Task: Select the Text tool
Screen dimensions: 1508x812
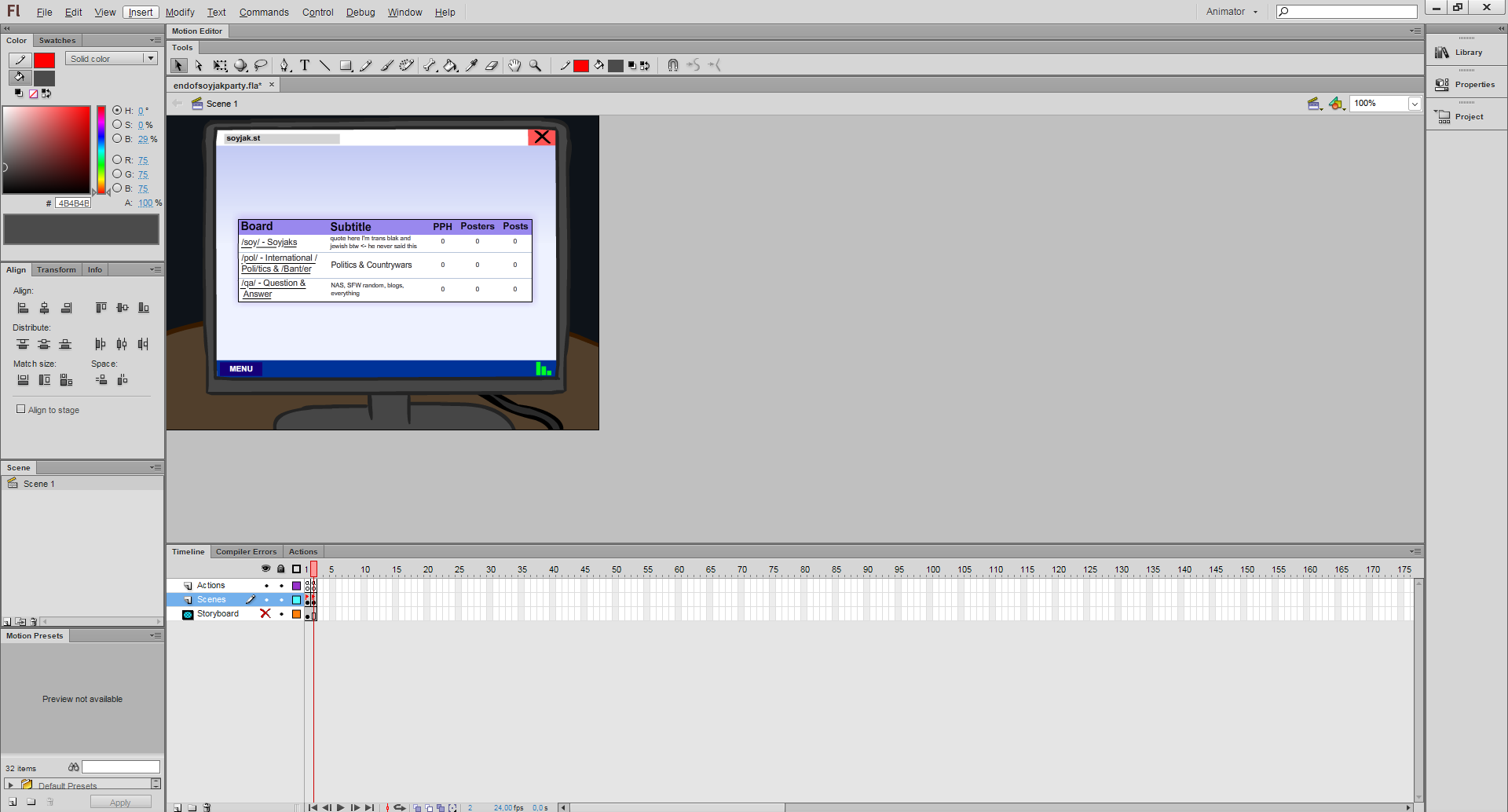Action: tap(305, 66)
